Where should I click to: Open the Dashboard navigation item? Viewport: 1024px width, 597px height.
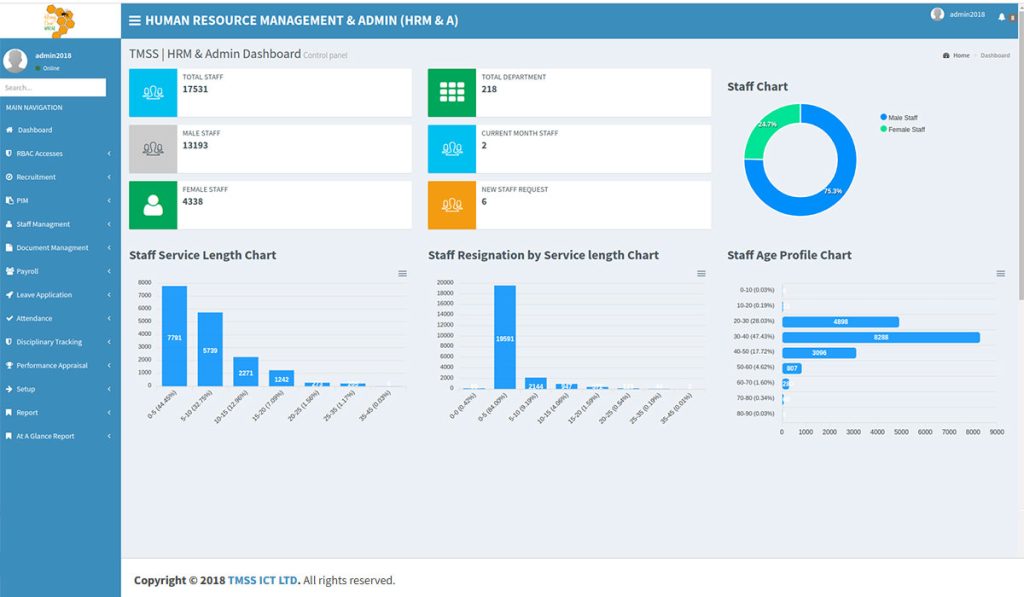point(58,130)
